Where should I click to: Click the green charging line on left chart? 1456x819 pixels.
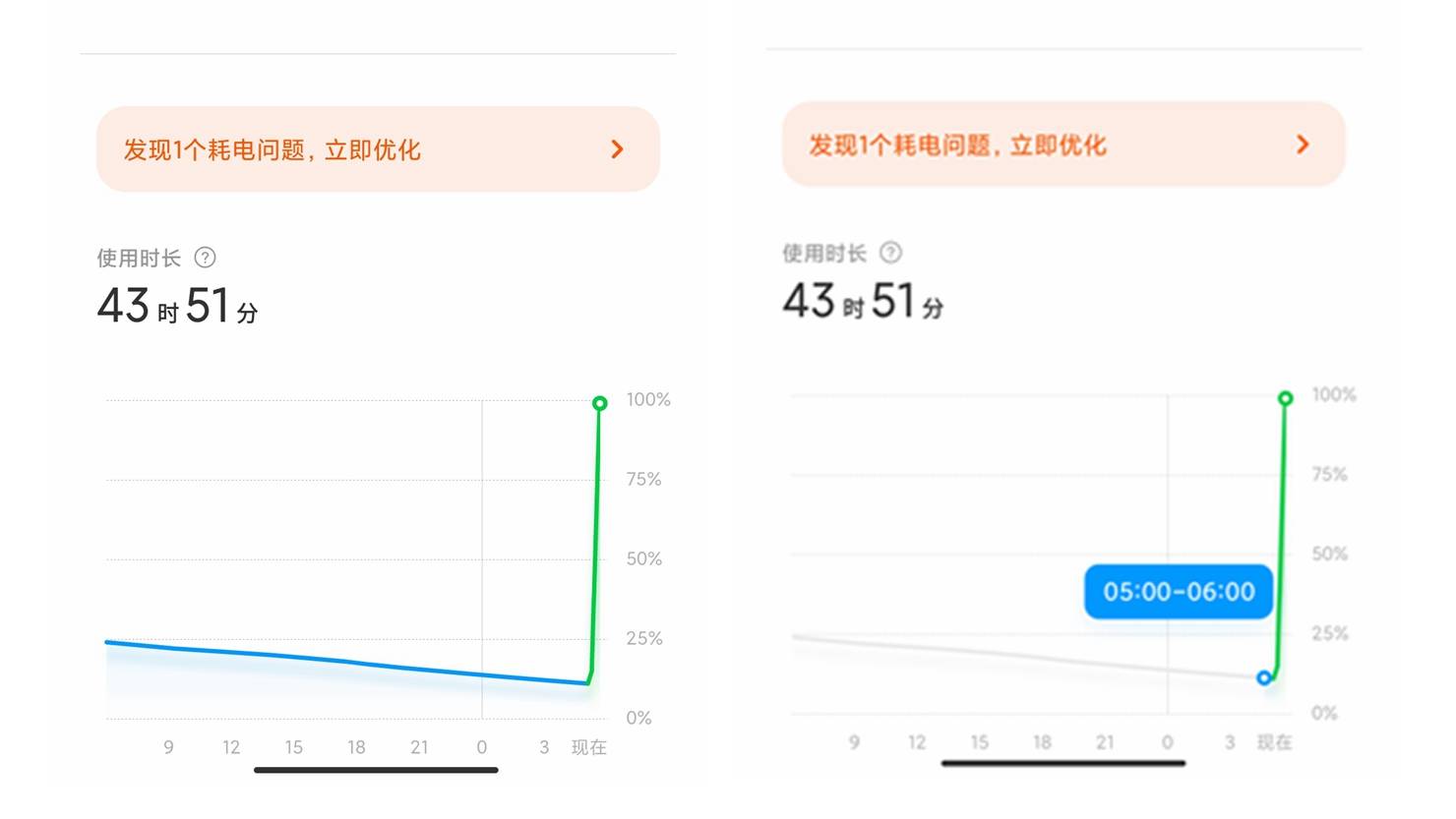pos(595,541)
